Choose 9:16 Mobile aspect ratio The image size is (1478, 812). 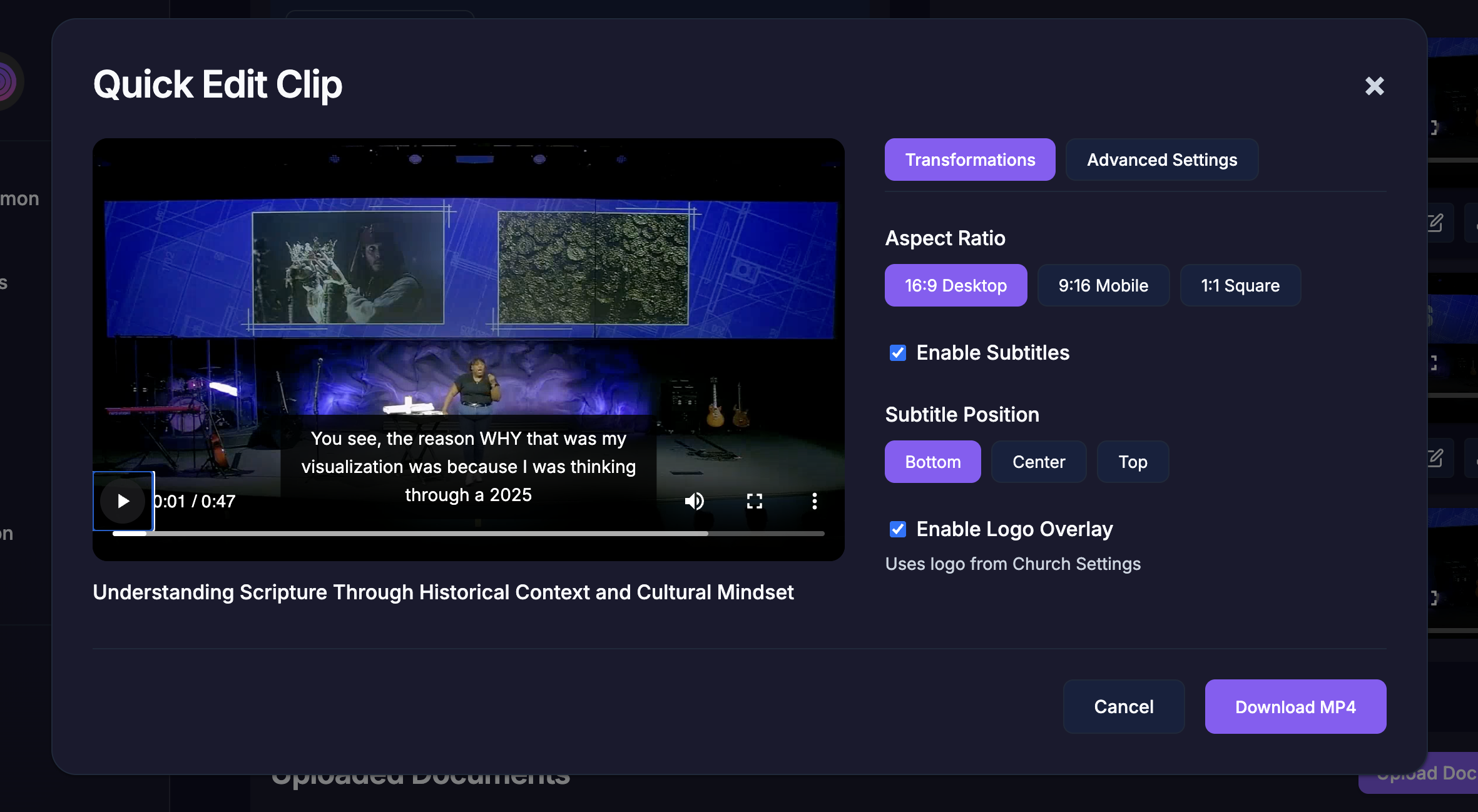tap(1103, 285)
